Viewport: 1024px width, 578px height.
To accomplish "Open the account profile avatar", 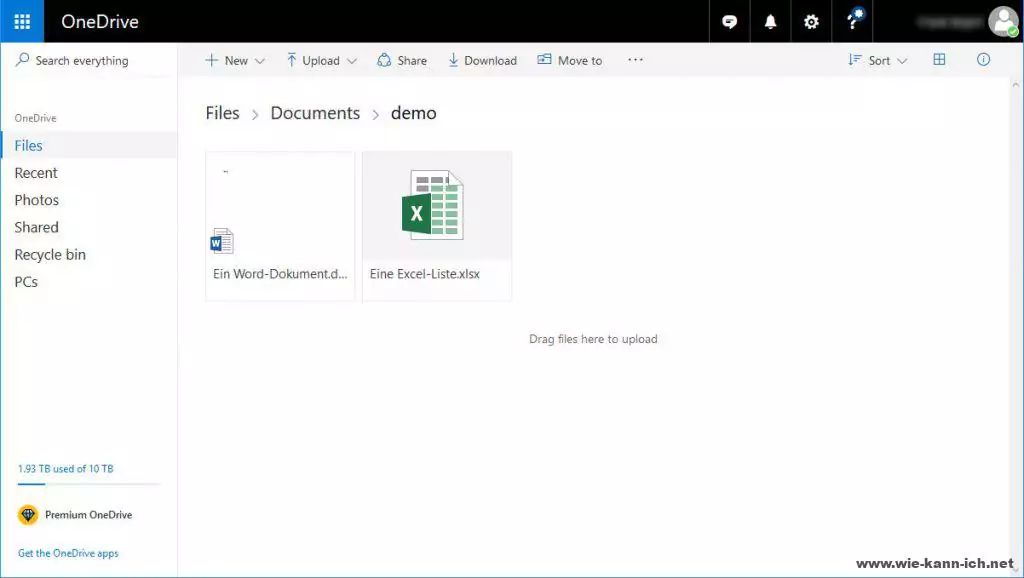I will coord(1002,21).
